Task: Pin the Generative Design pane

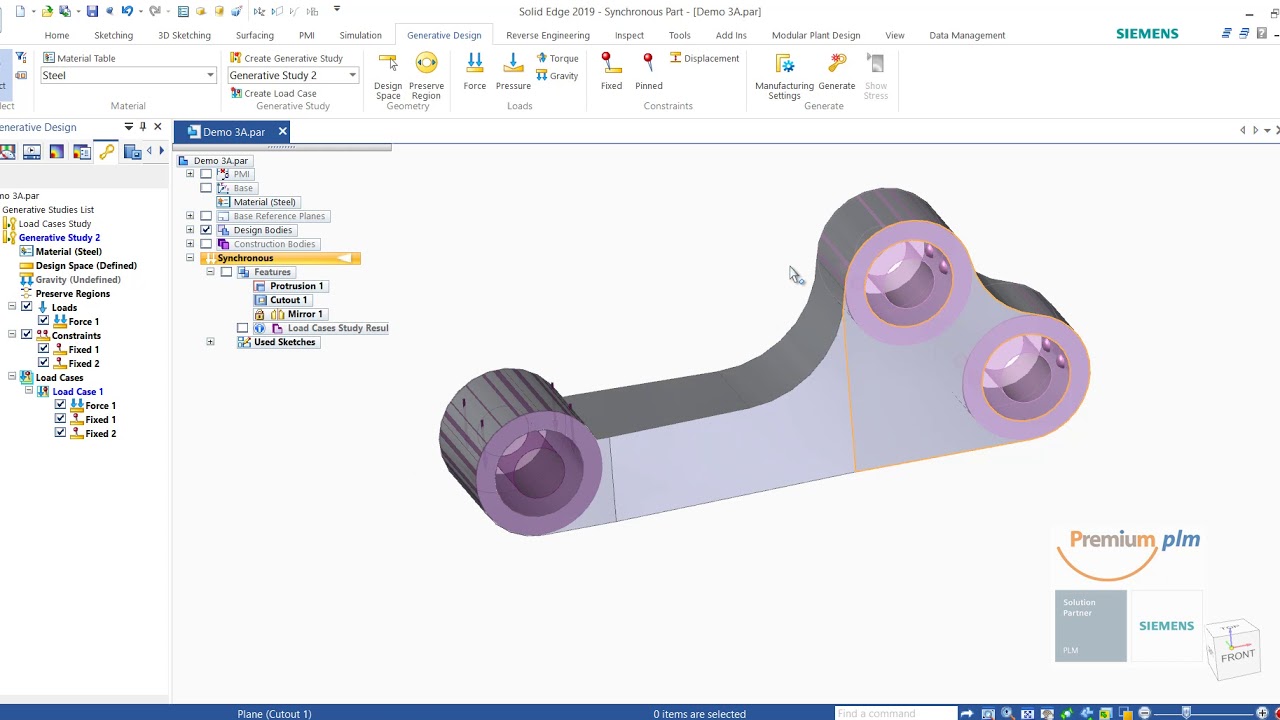Action: 143,127
